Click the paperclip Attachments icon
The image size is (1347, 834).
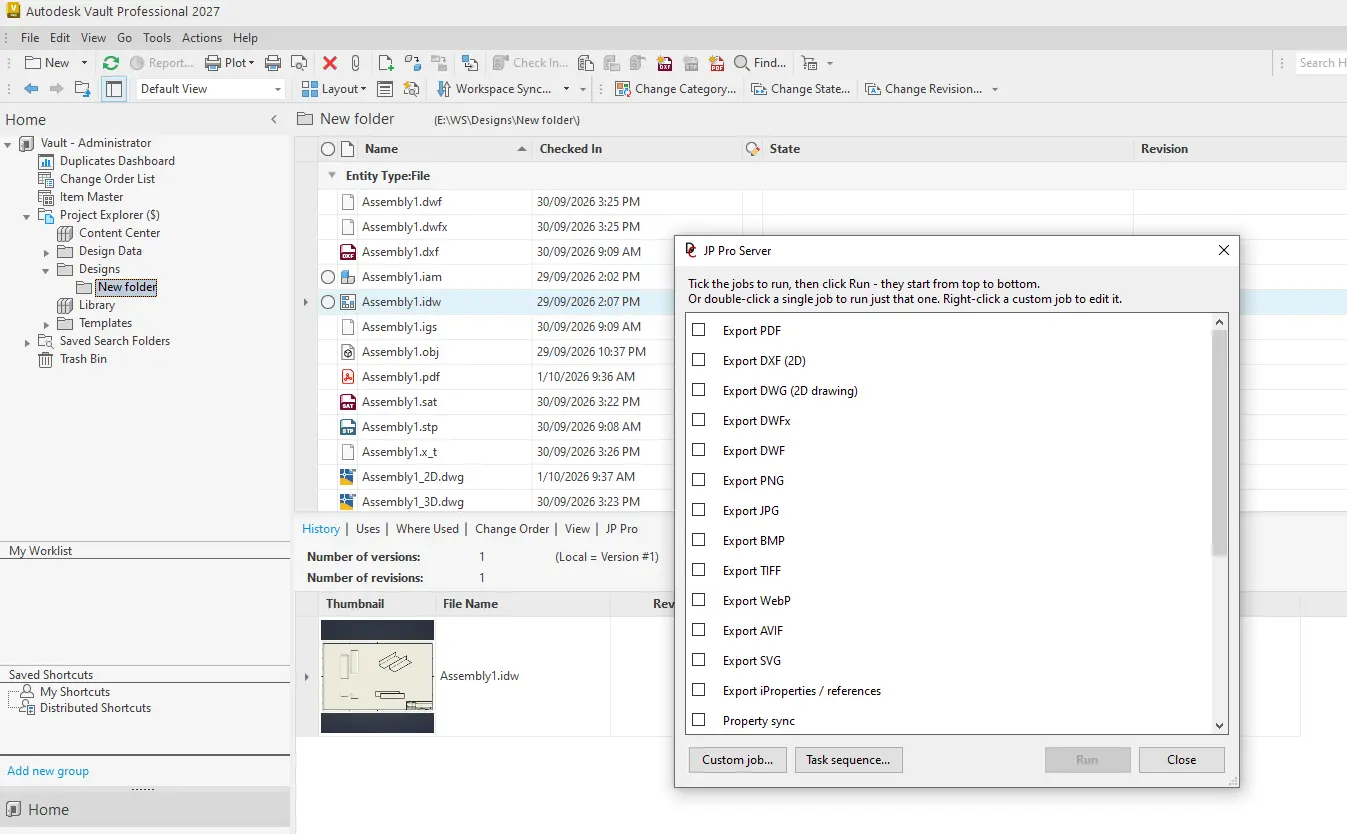click(x=355, y=63)
